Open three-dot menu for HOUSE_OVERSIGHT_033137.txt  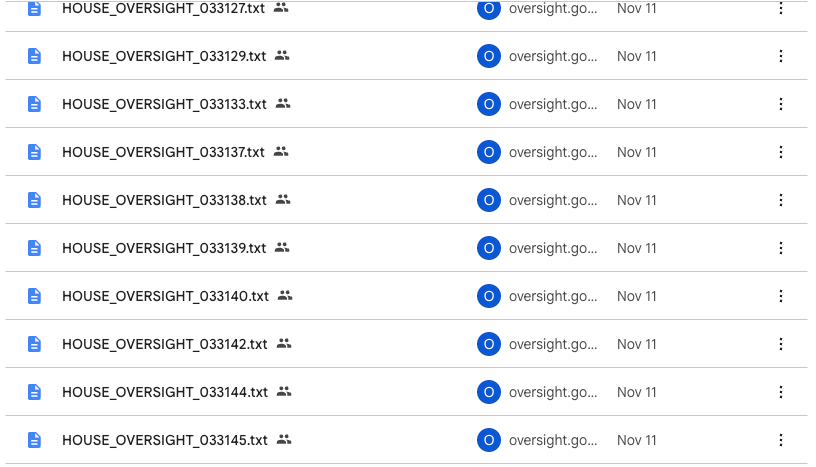click(x=781, y=152)
